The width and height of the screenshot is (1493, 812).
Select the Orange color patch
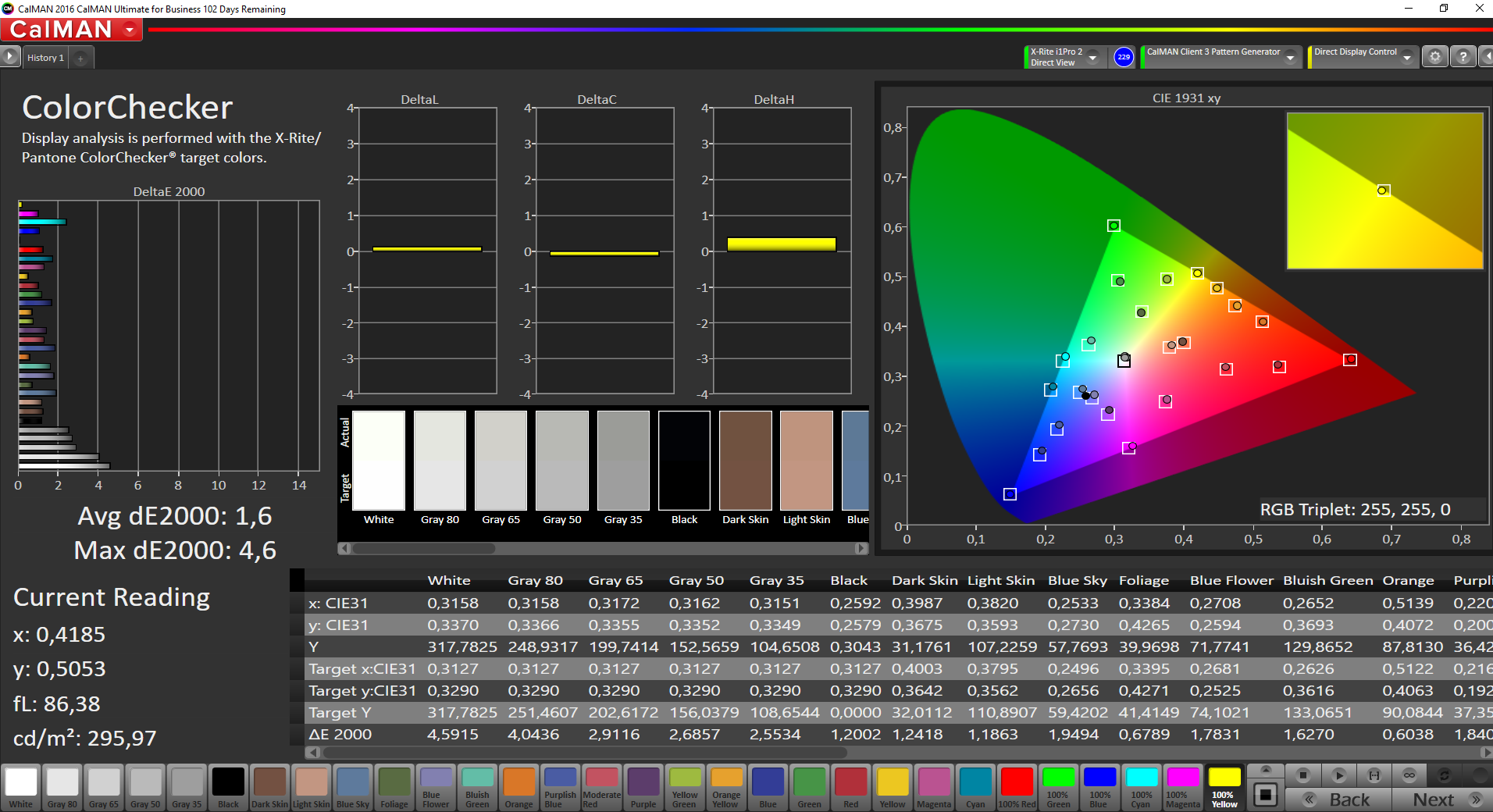click(518, 787)
